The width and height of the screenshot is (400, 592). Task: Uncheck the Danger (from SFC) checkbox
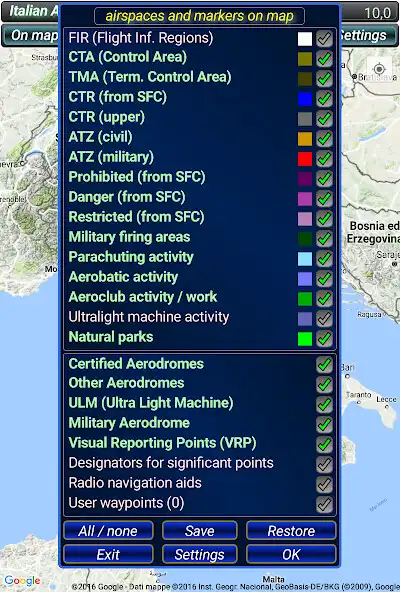pyautogui.click(x=324, y=198)
